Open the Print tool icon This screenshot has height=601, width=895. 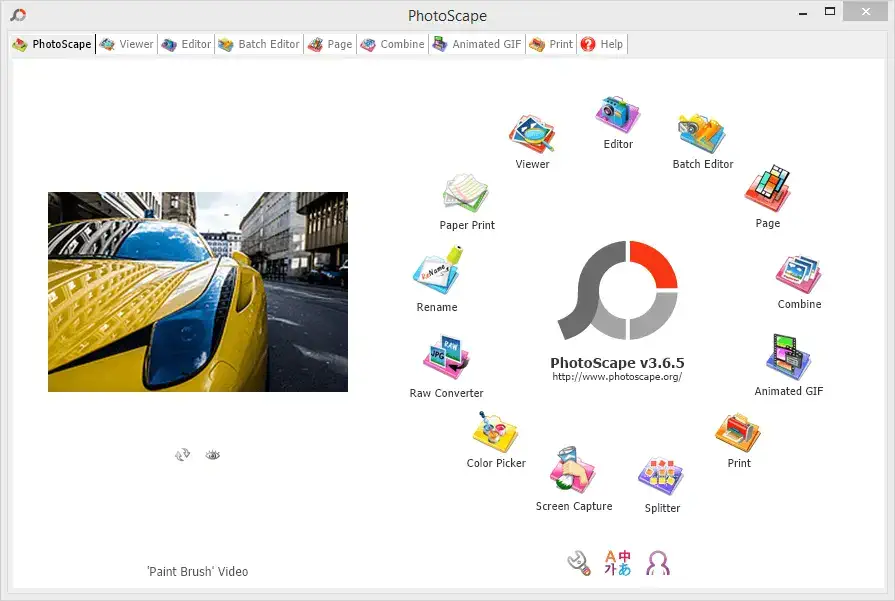738,432
